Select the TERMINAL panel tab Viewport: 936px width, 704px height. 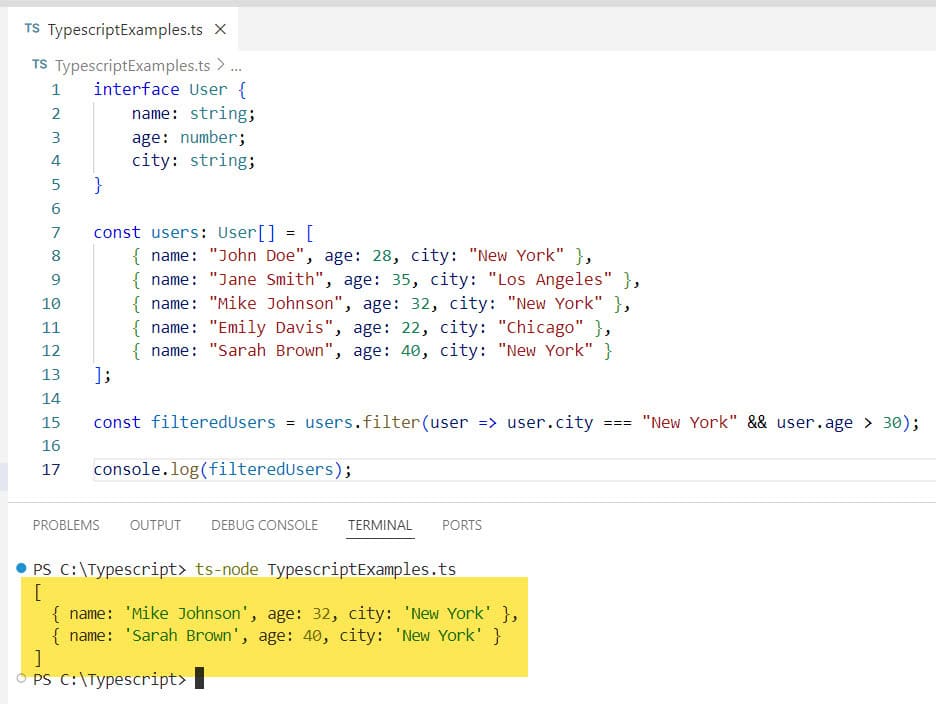380,525
